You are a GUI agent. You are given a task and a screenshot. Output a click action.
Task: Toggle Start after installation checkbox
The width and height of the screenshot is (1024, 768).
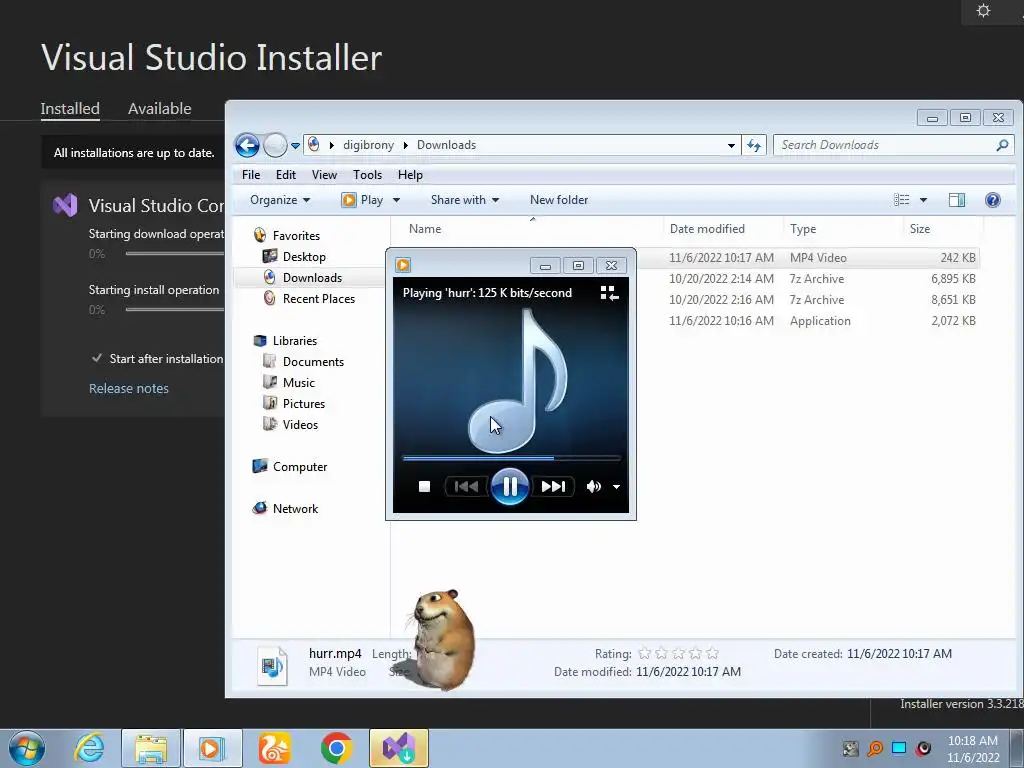(x=97, y=358)
